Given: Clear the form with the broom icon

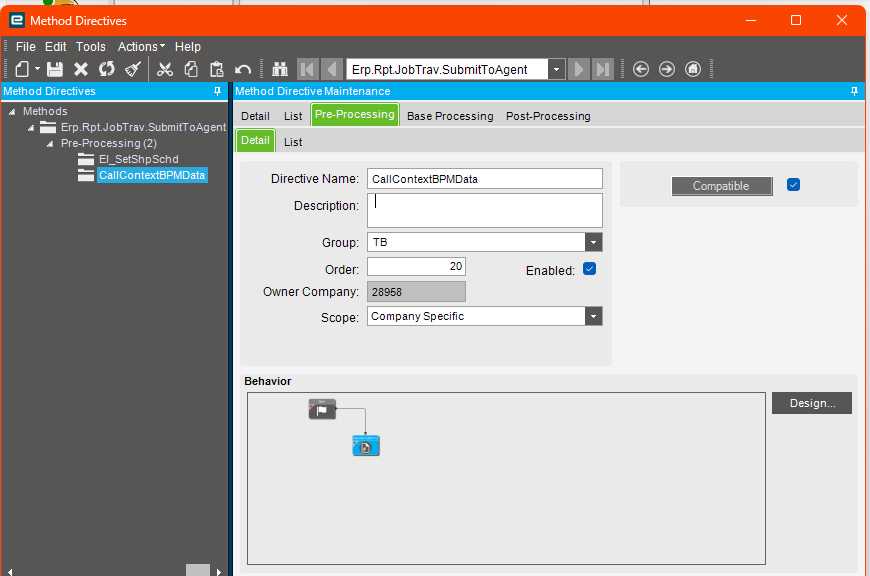Looking at the screenshot, I should tap(133, 69).
